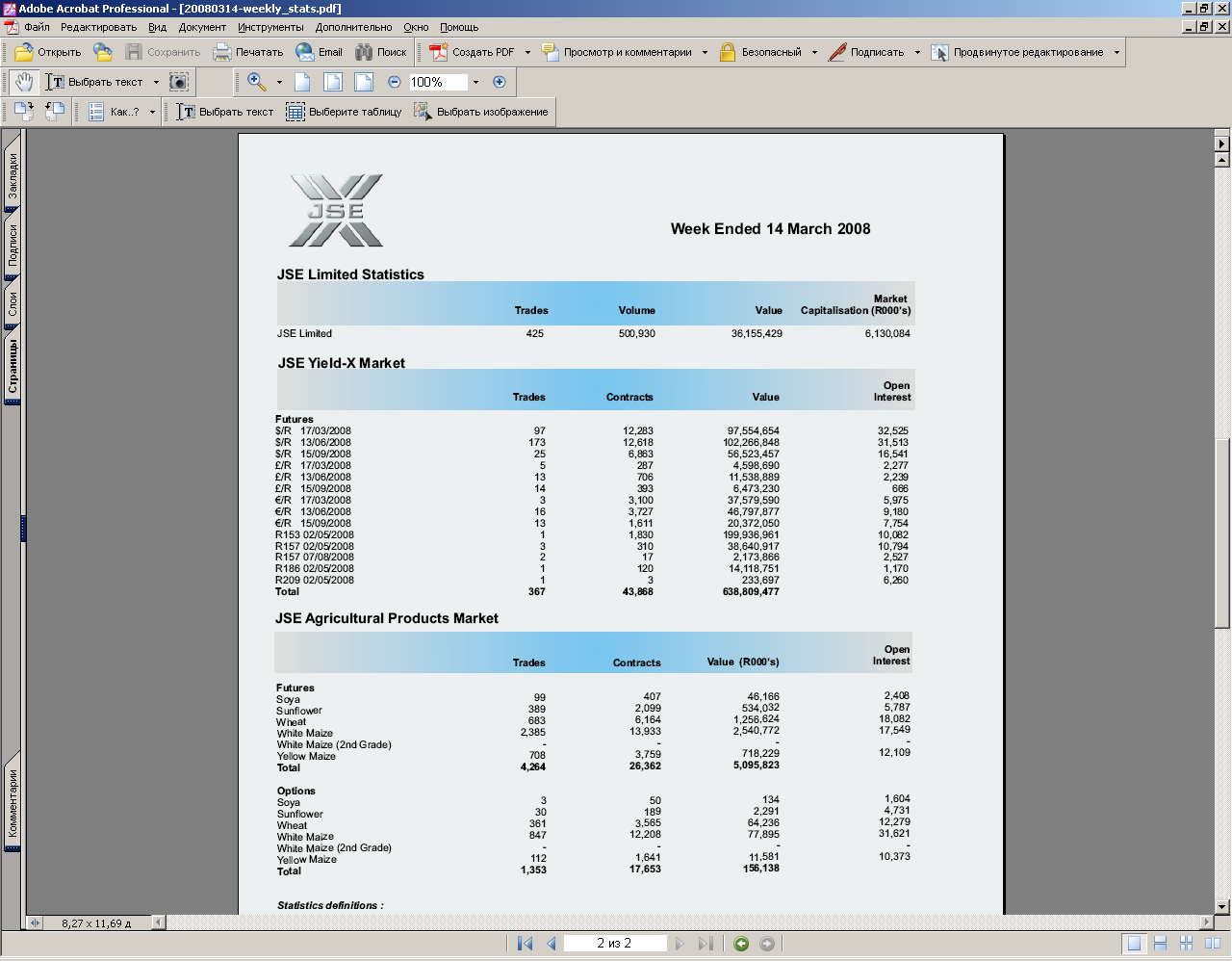This screenshot has width=1232, height=961.
Task: Open the Выбрать текст tool dropdown arrow
Action: click(x=156, y=82)
